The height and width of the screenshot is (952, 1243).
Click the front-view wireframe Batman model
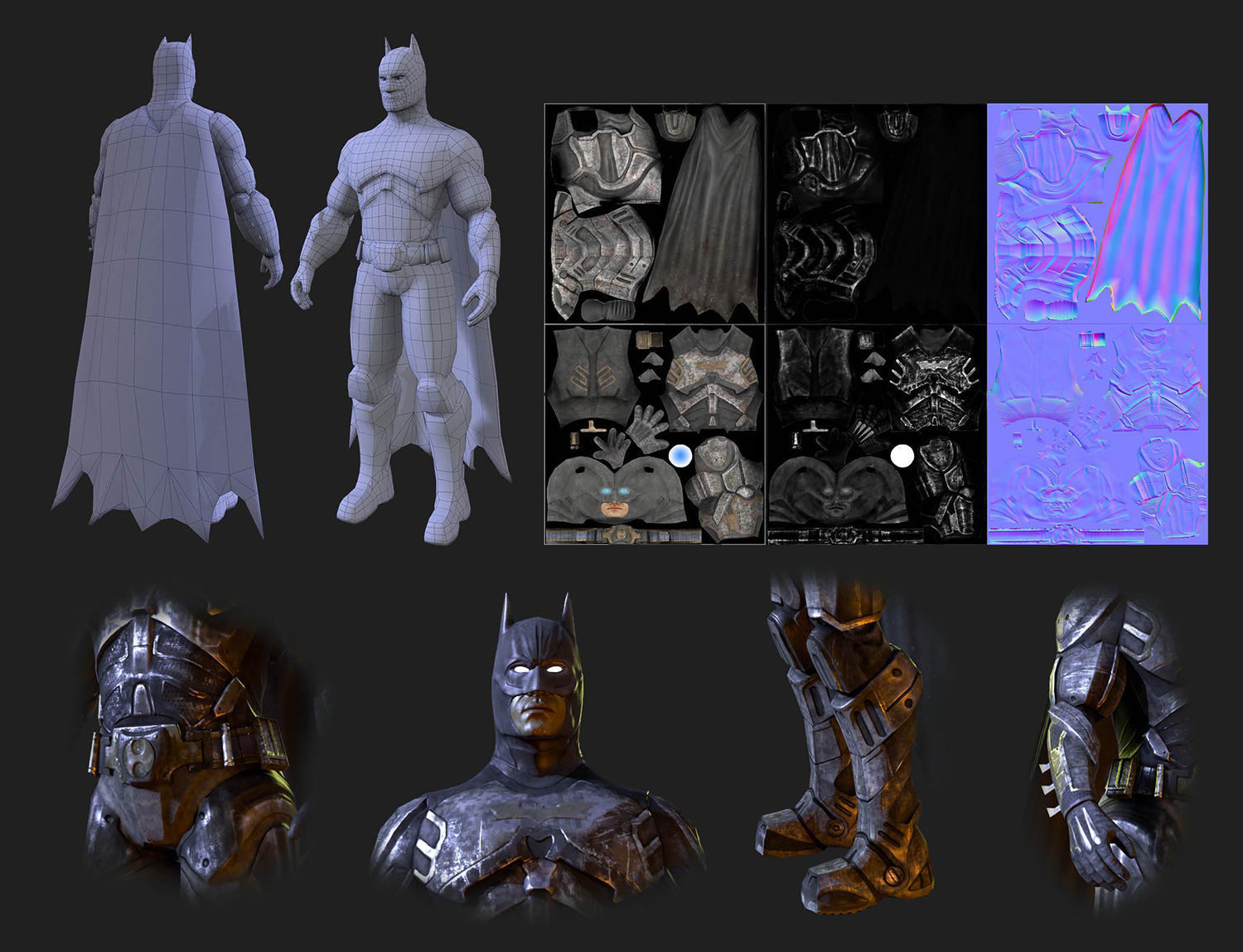click(402, 290)
